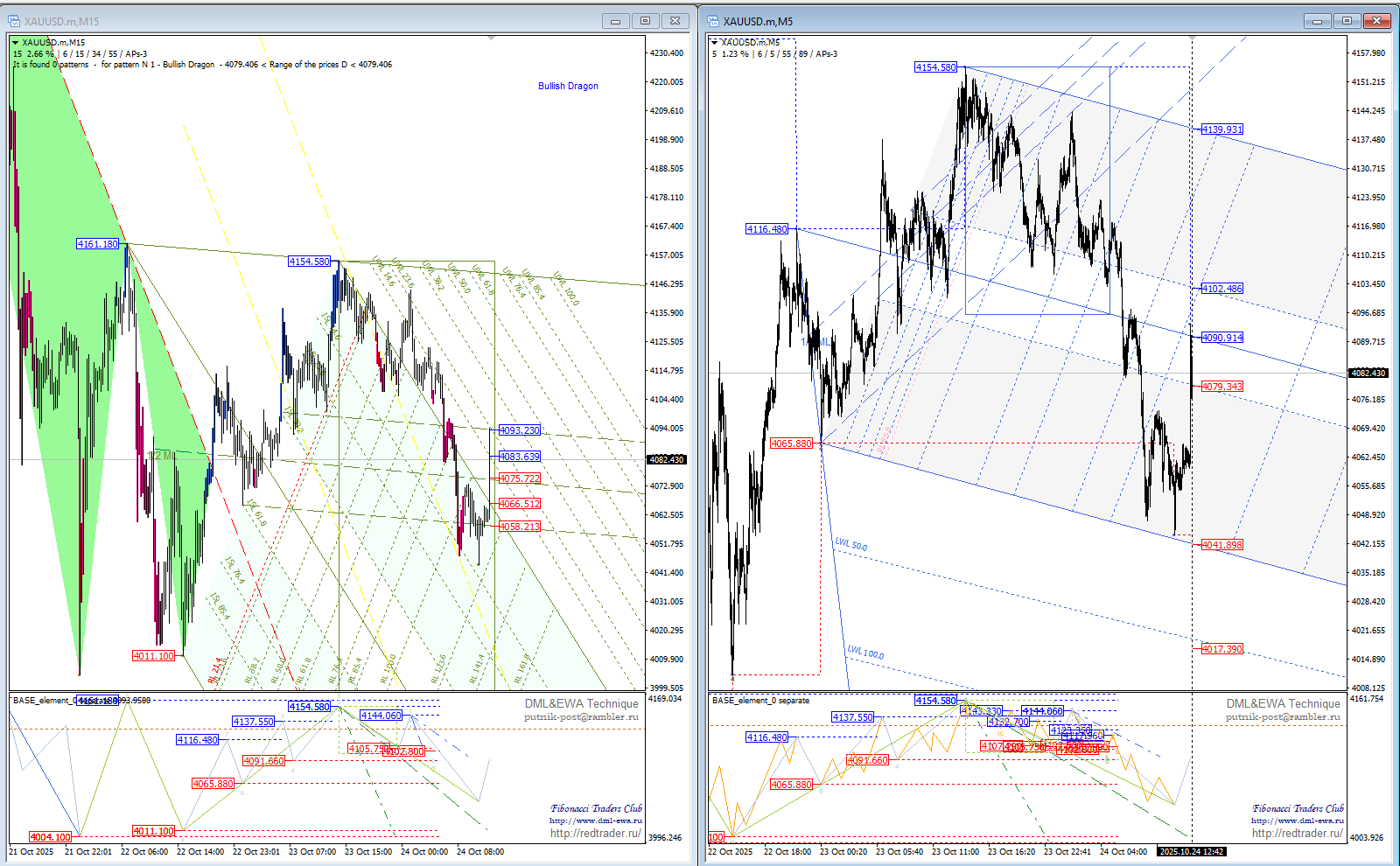The height and width of the screenshot is (866, 1400).
Task: Select the red 4011.100 price label
Action: click(153, 655)
